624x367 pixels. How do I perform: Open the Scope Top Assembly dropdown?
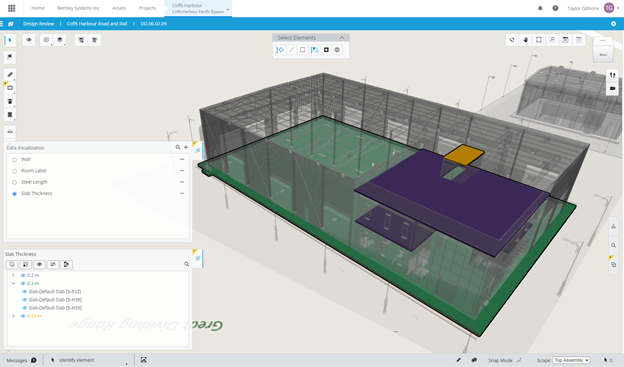tap(571, 360)
